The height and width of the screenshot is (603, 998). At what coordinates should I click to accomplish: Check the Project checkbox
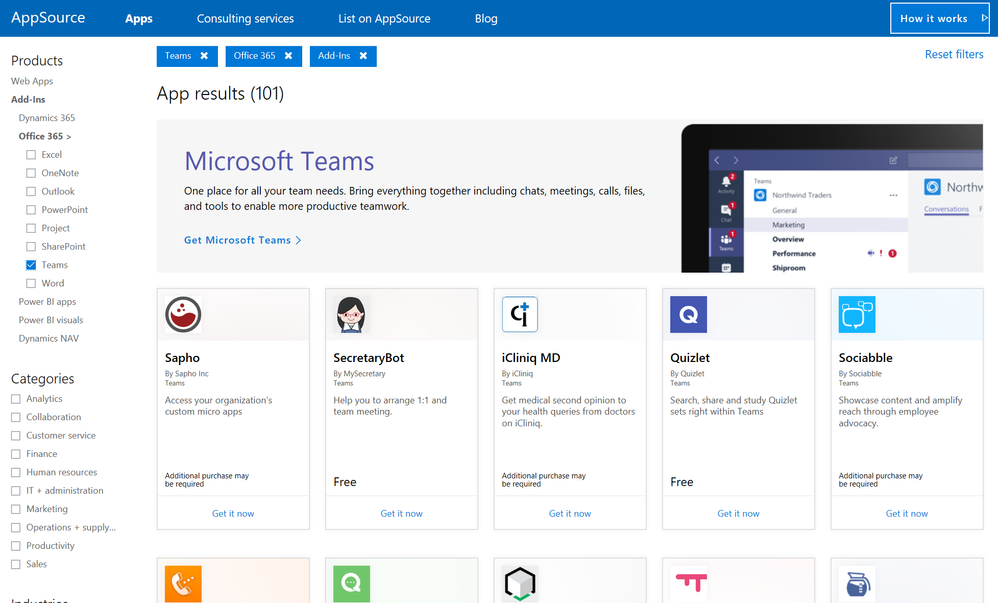point(31,229)
